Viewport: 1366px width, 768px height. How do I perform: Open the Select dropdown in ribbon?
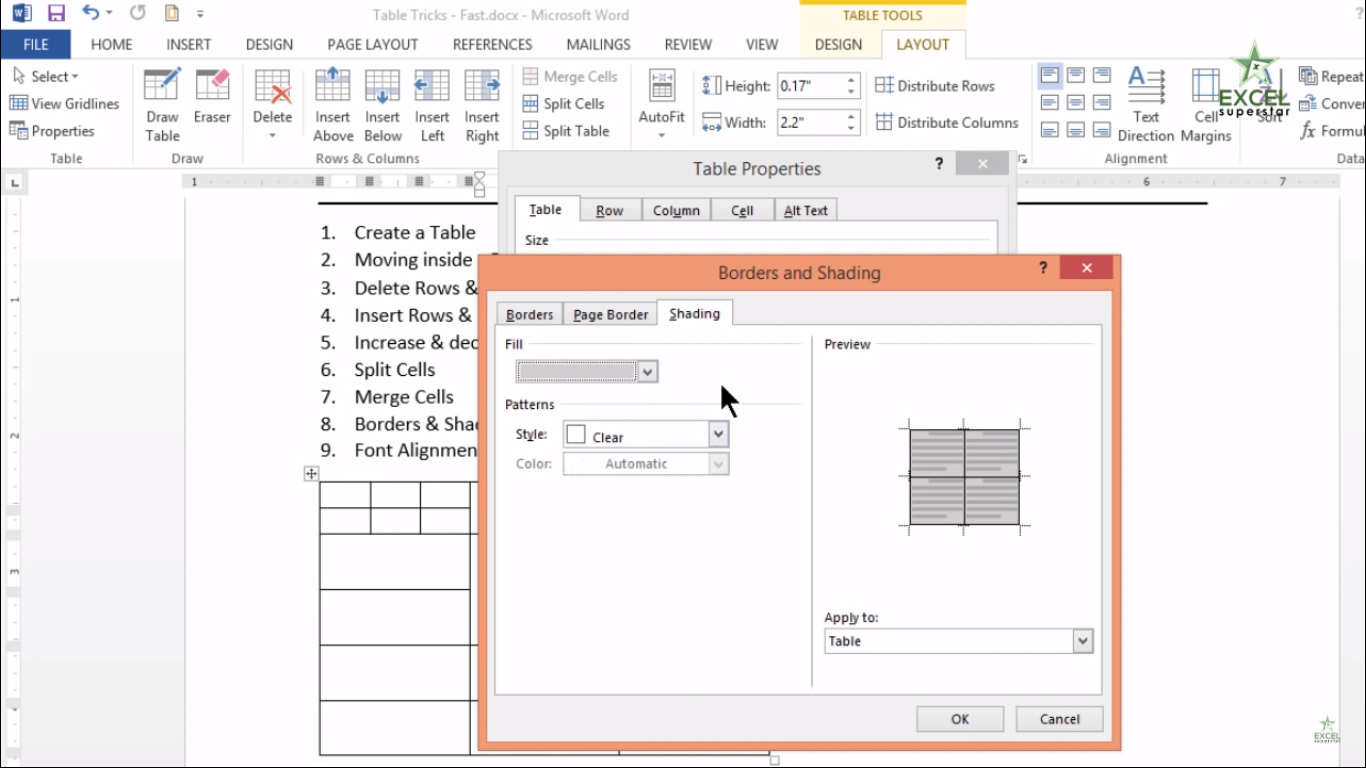[x=46, y=76]
